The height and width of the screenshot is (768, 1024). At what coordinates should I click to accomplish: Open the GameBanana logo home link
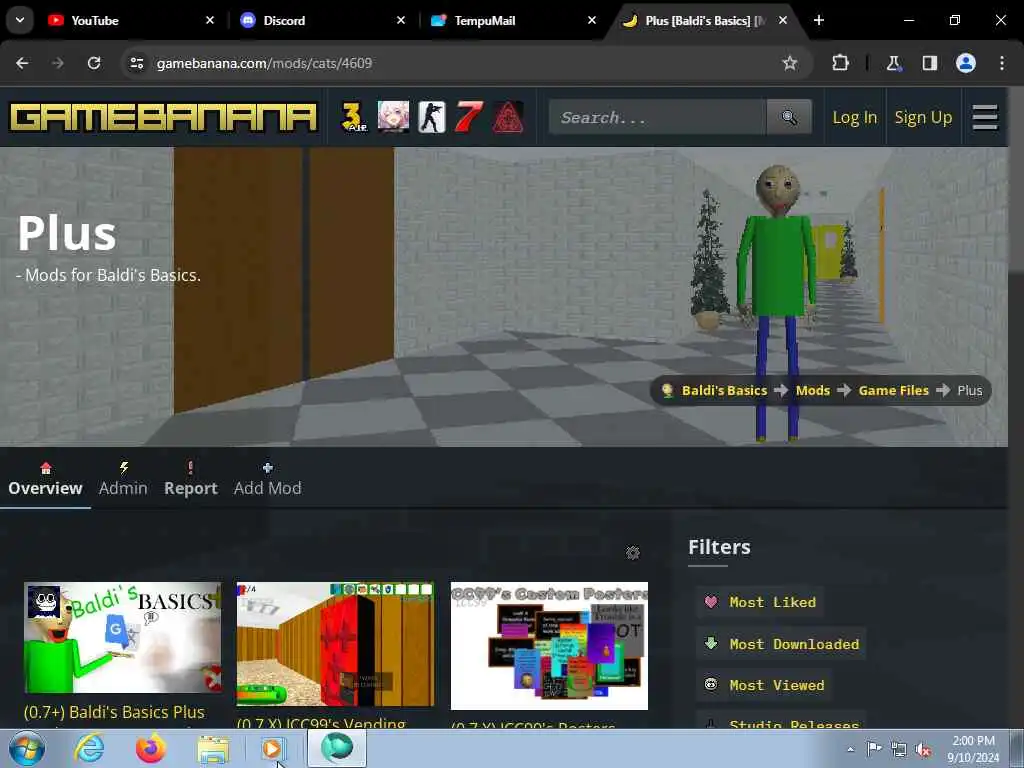163,118
